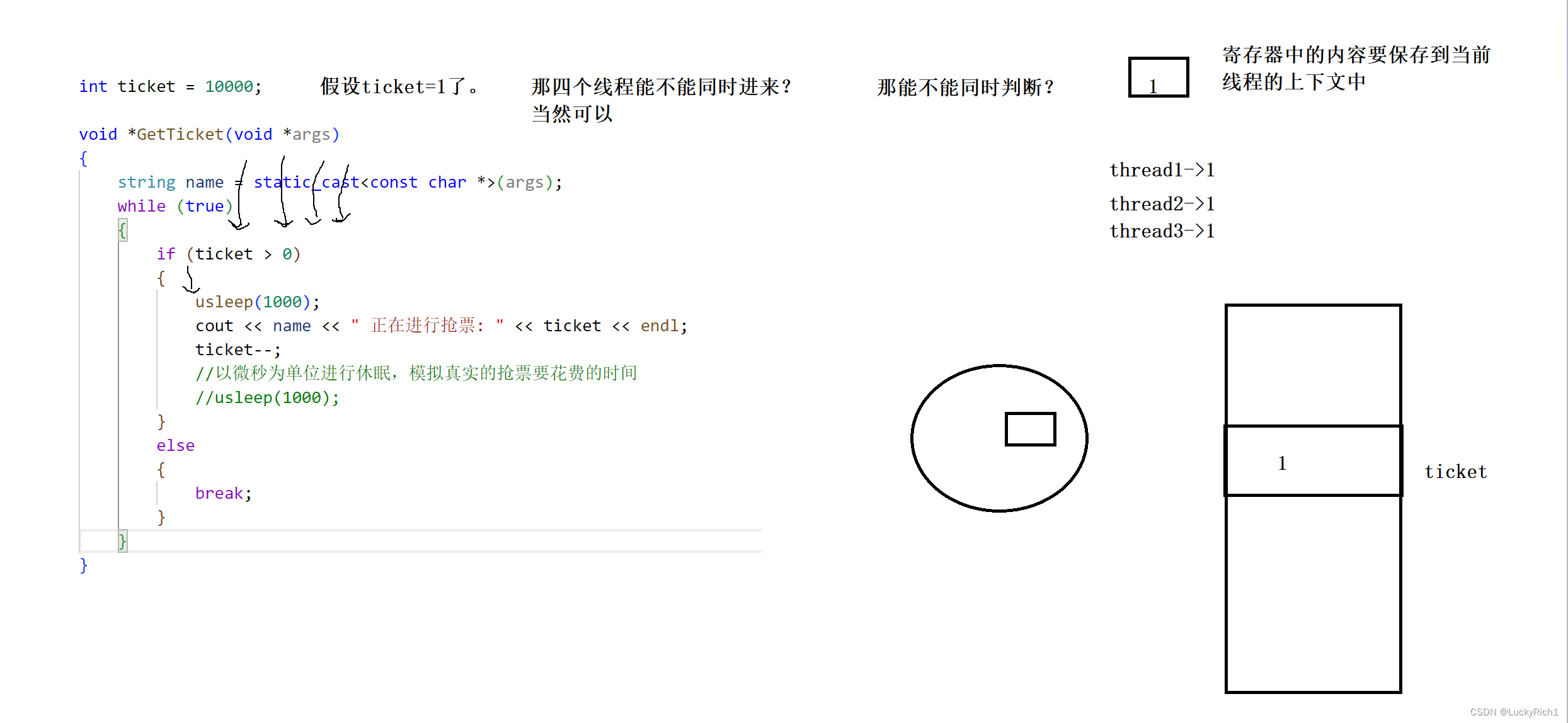
Task: Click the small rectangle inside the ellipse
Action: pyautogui.click(x=1030, y=429)
